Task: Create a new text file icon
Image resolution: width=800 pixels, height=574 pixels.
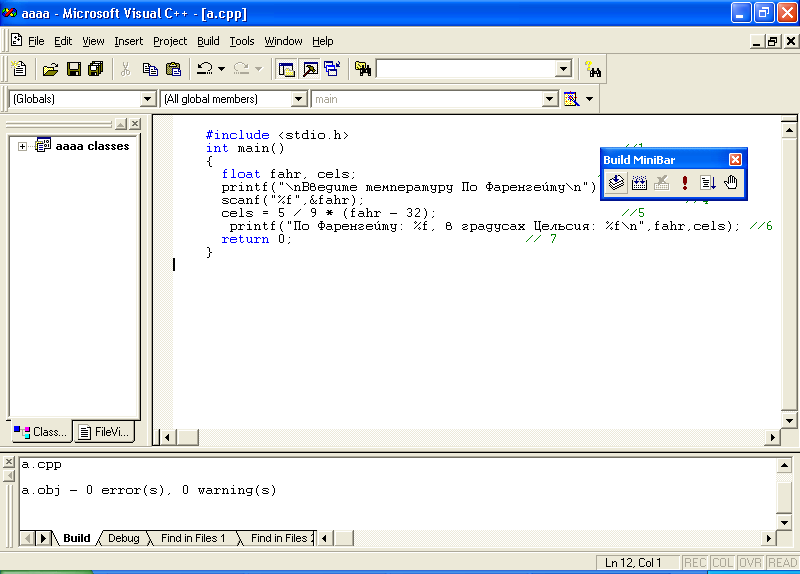Action: (19, 69)
